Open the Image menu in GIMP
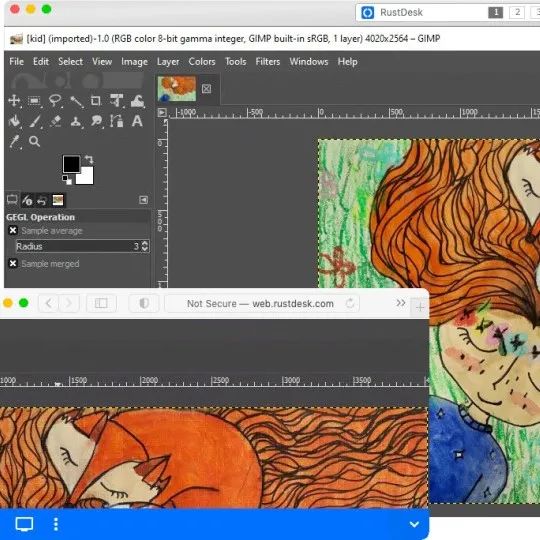Viewport: 540px width, 540px height. click(134, 62)
